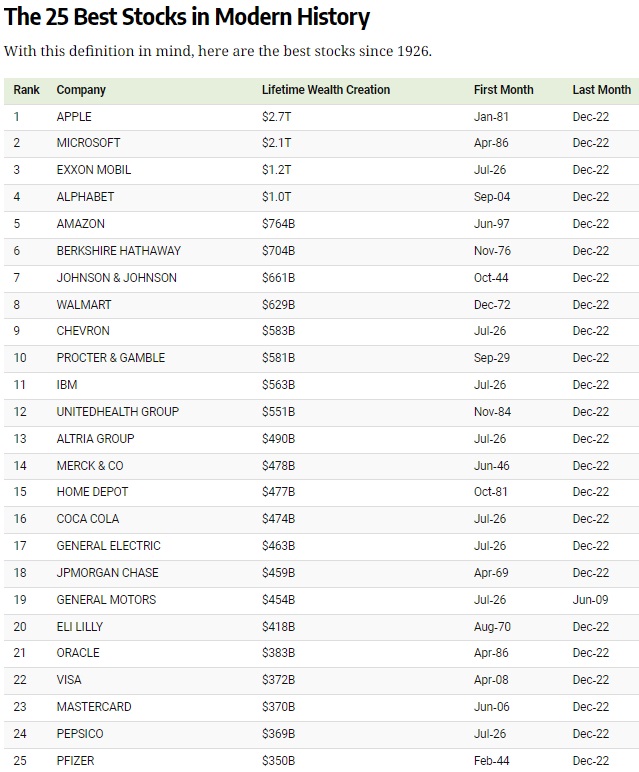Viewport: 639px width, 772px height.
Task: Select the EXXON MOBIL company cell
Action: point(94,170)
